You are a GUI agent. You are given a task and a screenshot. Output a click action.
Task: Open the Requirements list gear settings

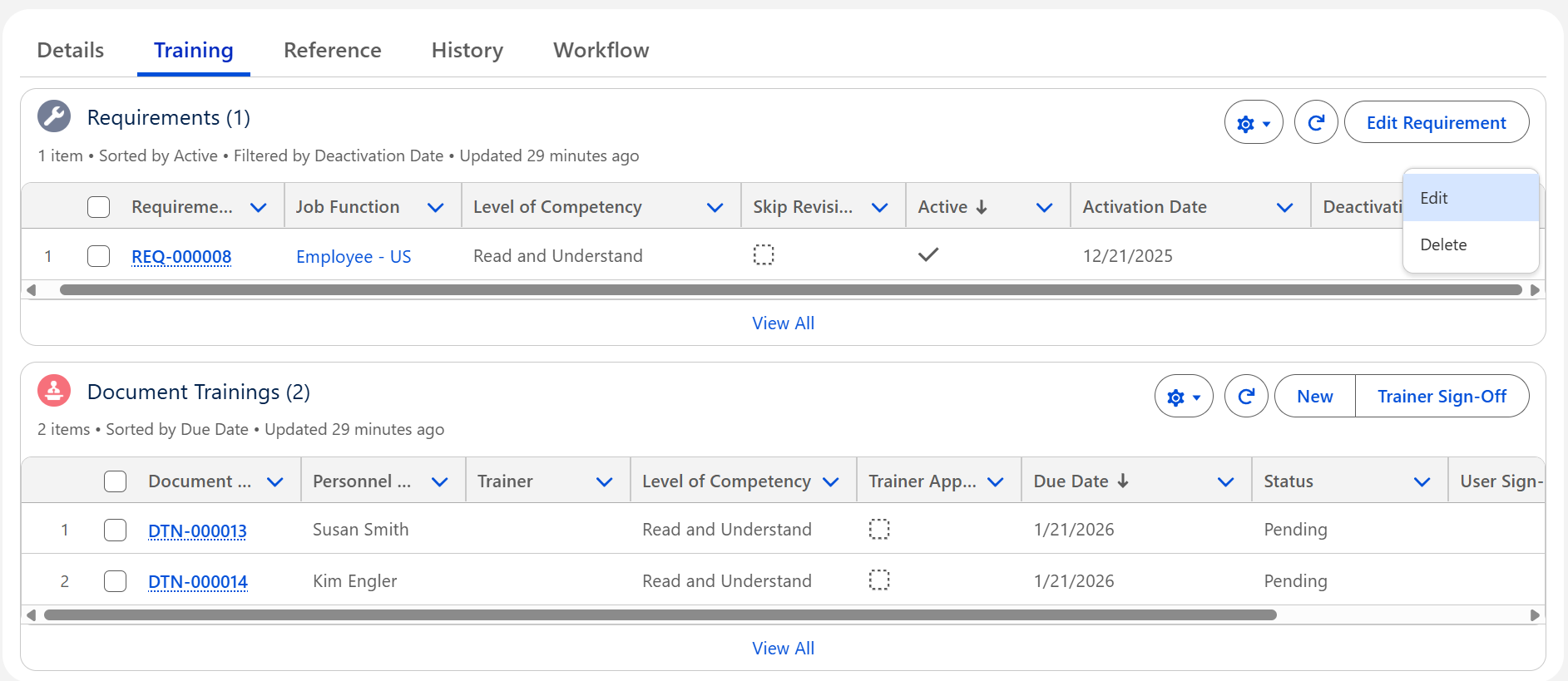(1253, 123)
